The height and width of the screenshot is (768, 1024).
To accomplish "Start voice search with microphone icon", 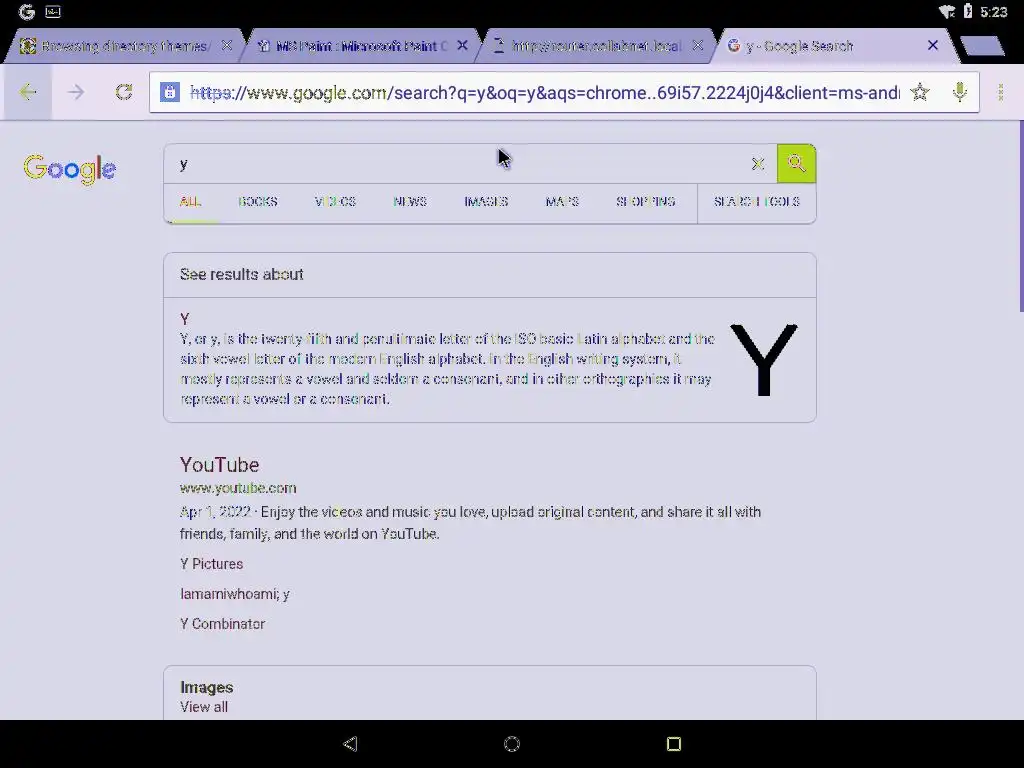I will [x=959, y=92].
